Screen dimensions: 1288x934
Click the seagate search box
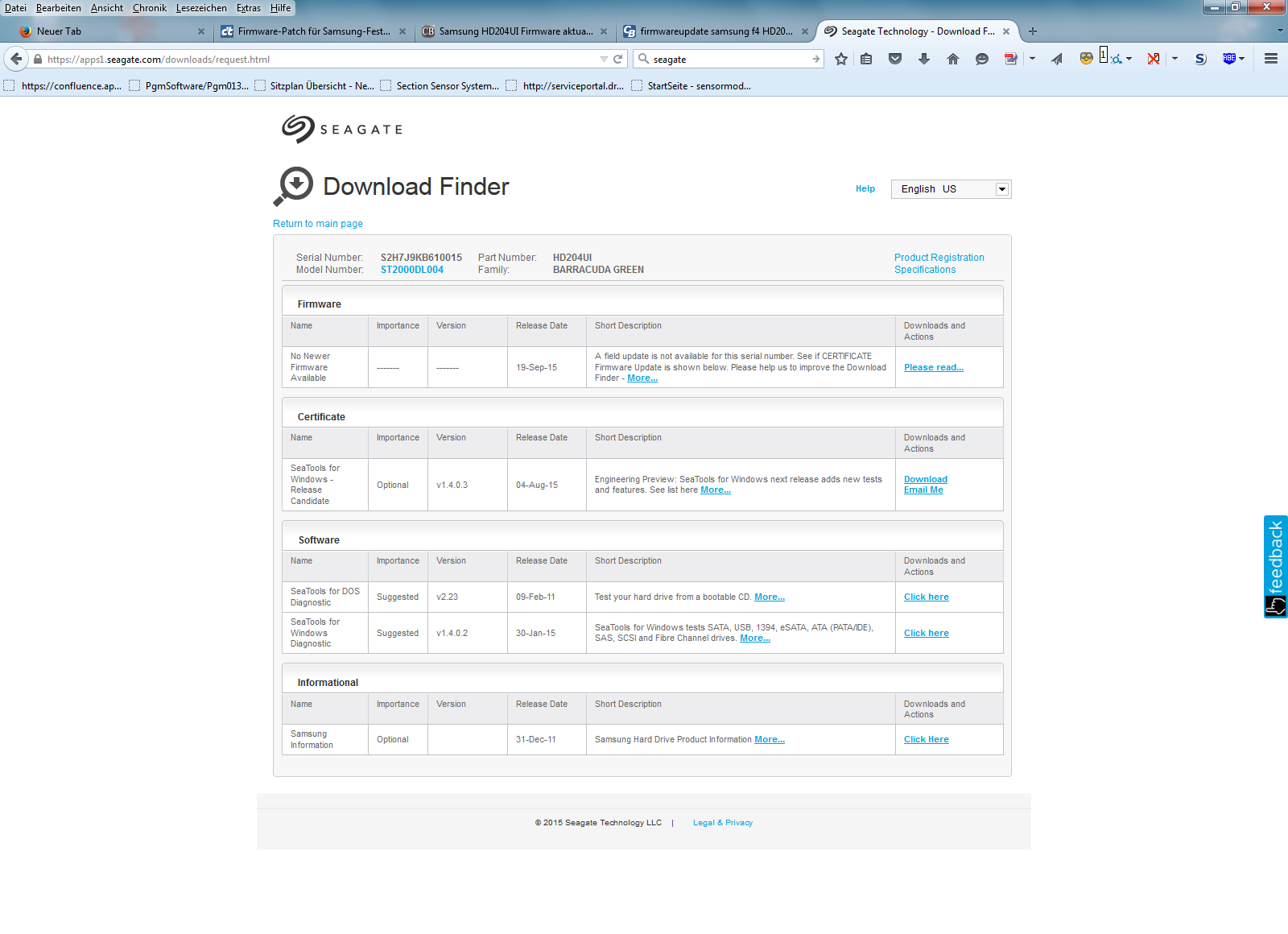[x=729, y=59]
